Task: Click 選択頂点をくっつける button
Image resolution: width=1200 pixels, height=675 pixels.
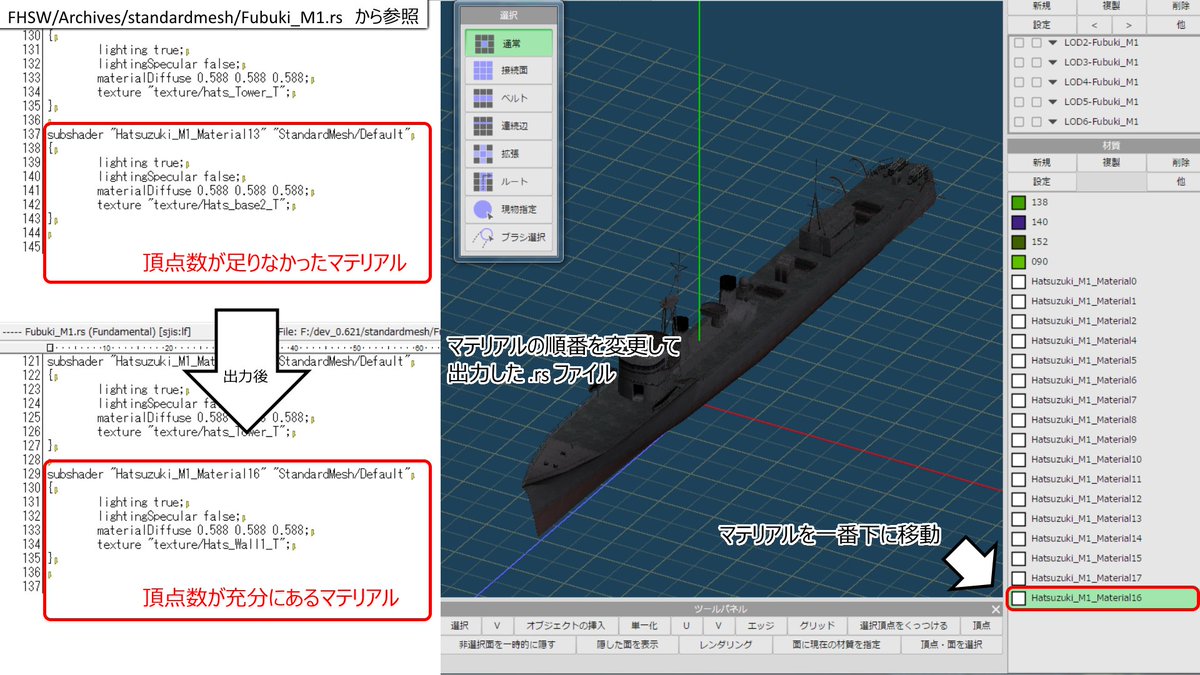Action: click(904, 625)
